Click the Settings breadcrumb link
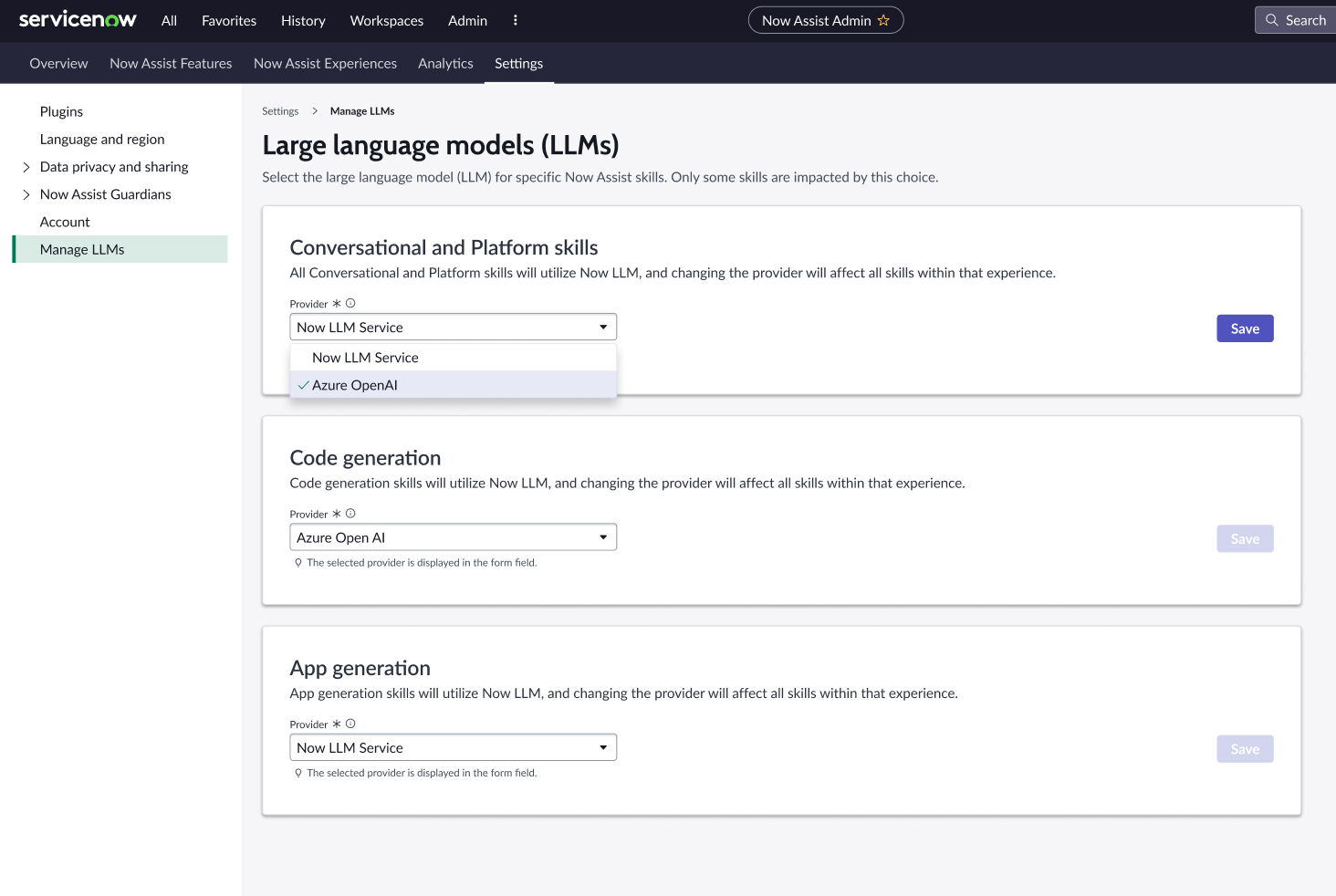The height and width of the screenshot is (896, 1336). (280, 111)
